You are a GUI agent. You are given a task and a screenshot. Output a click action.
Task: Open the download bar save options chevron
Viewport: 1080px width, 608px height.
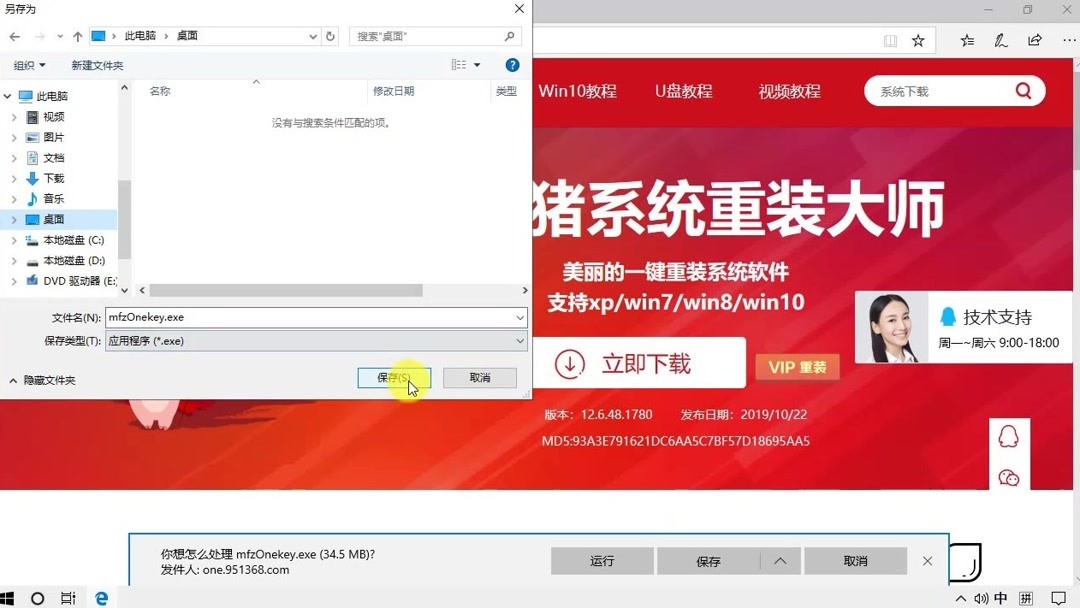[x=780, y=561]
